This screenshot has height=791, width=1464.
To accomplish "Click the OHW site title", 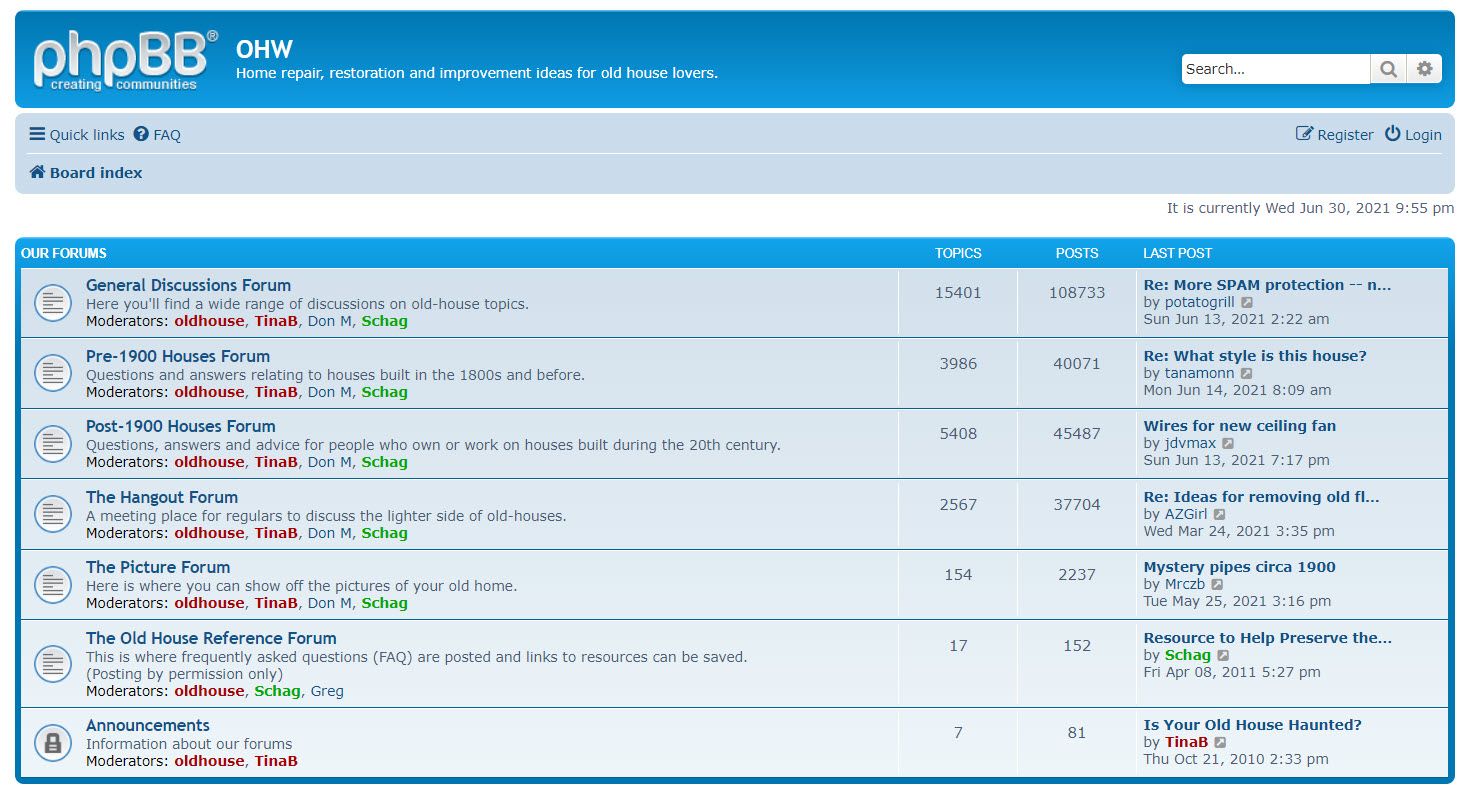I will click(264, 48).
